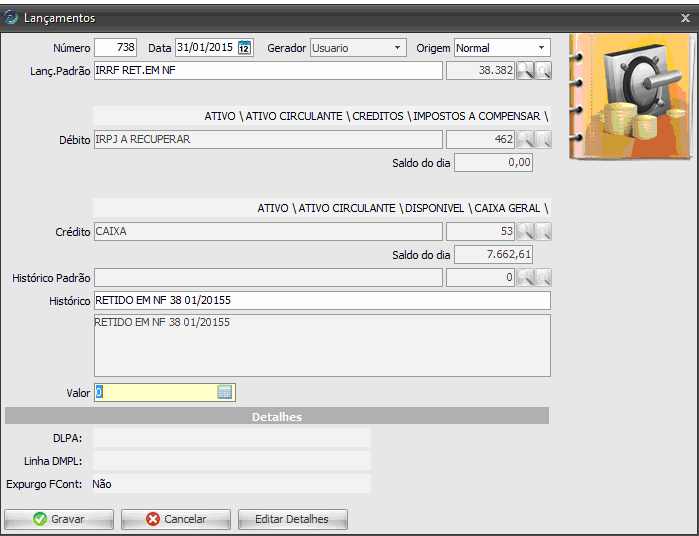Click the Lançamentos window title icon
Viewport: 699px width, 536px height.
11,18
